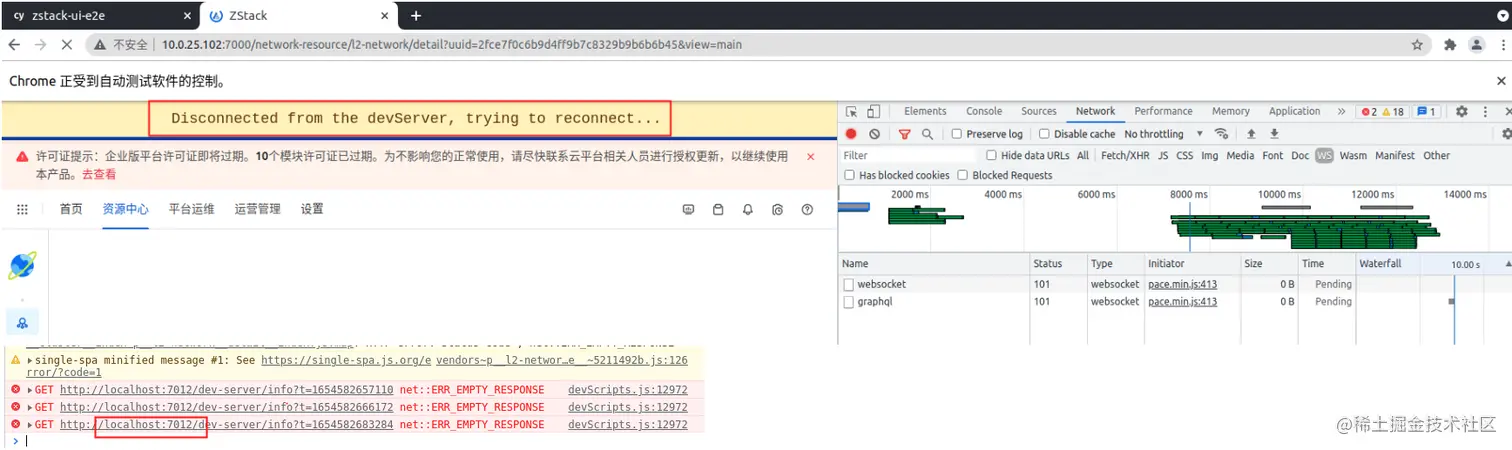The width and height of the screenshot is (1512, 450).
Task: Open the Memory tab
Action: coord(1231,112)
